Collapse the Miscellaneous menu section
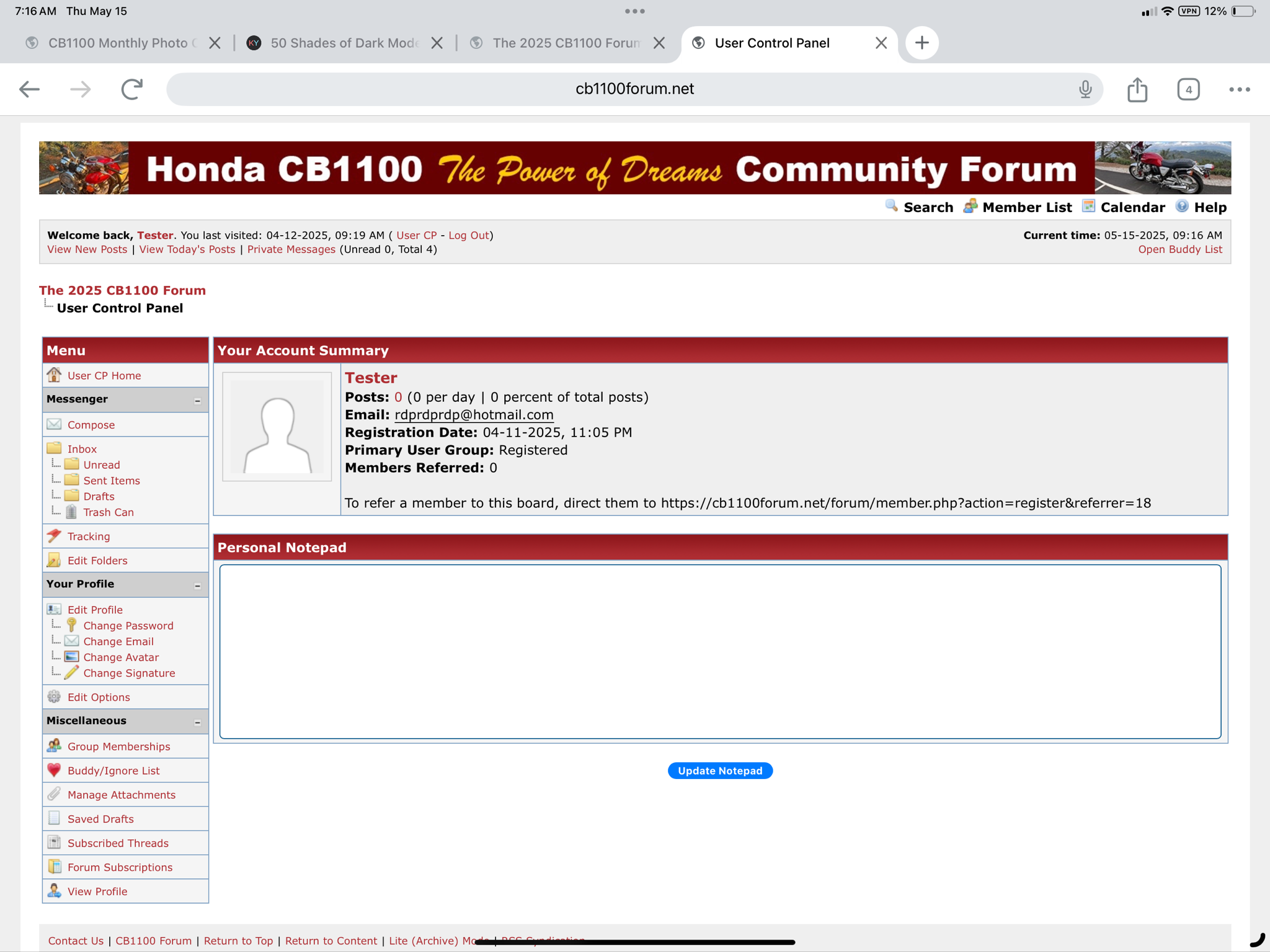The width and height of the screenshot is (1270, 952). click(197, 722)
